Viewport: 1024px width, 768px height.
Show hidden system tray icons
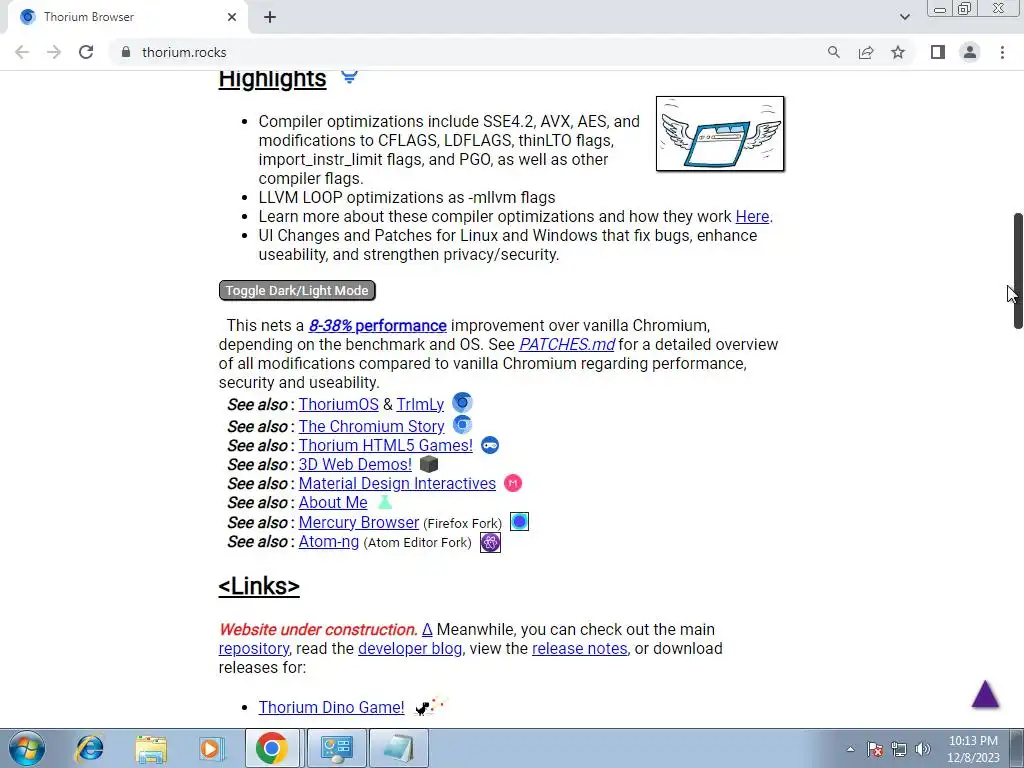850,749
